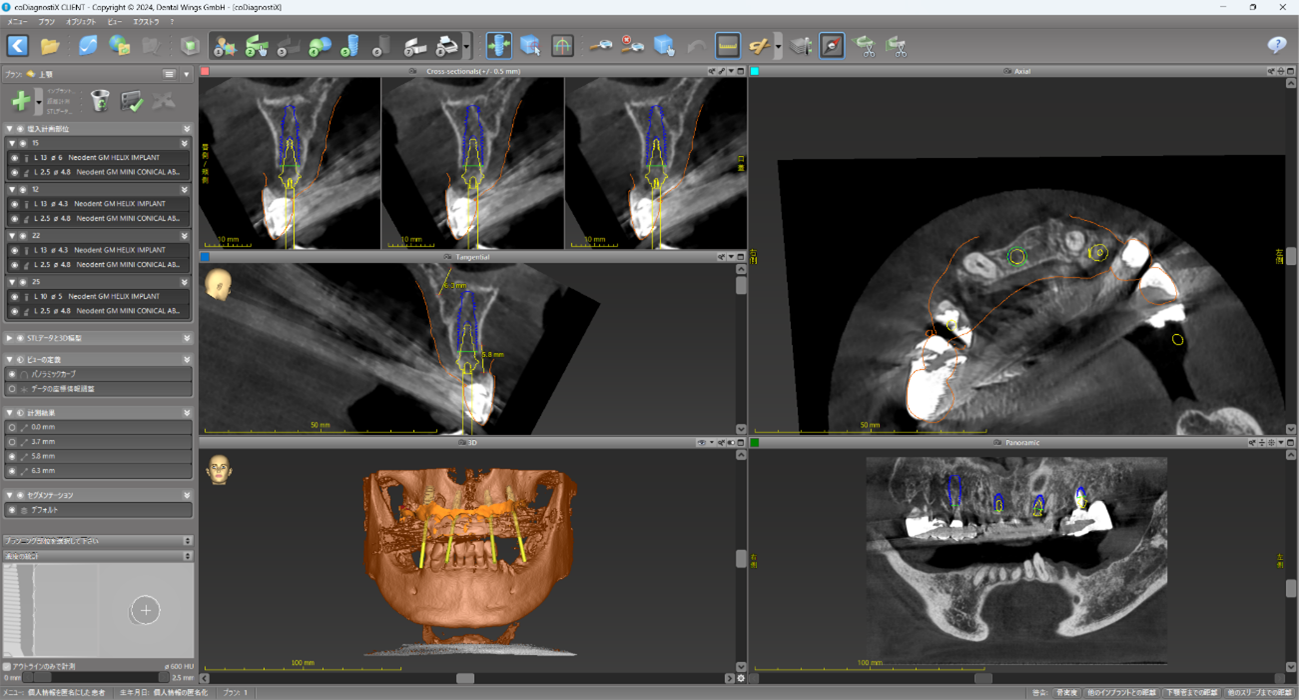Click the blue back arrow button
The image size is (1299, 700).
point(18,46)
